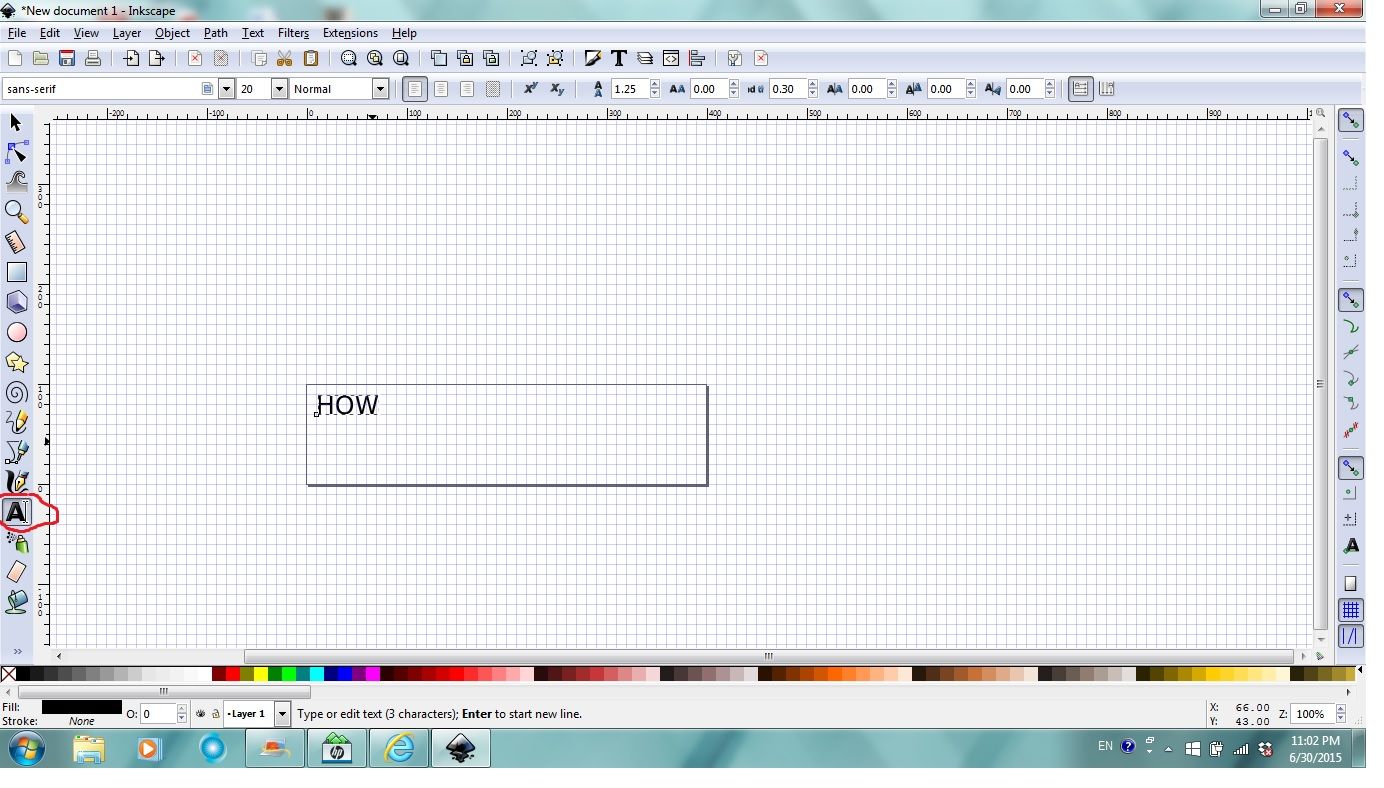Screen dimensions: 1384x788
Task: Select the Star tool
Action: pyautogui.click(x=16, y=361)
